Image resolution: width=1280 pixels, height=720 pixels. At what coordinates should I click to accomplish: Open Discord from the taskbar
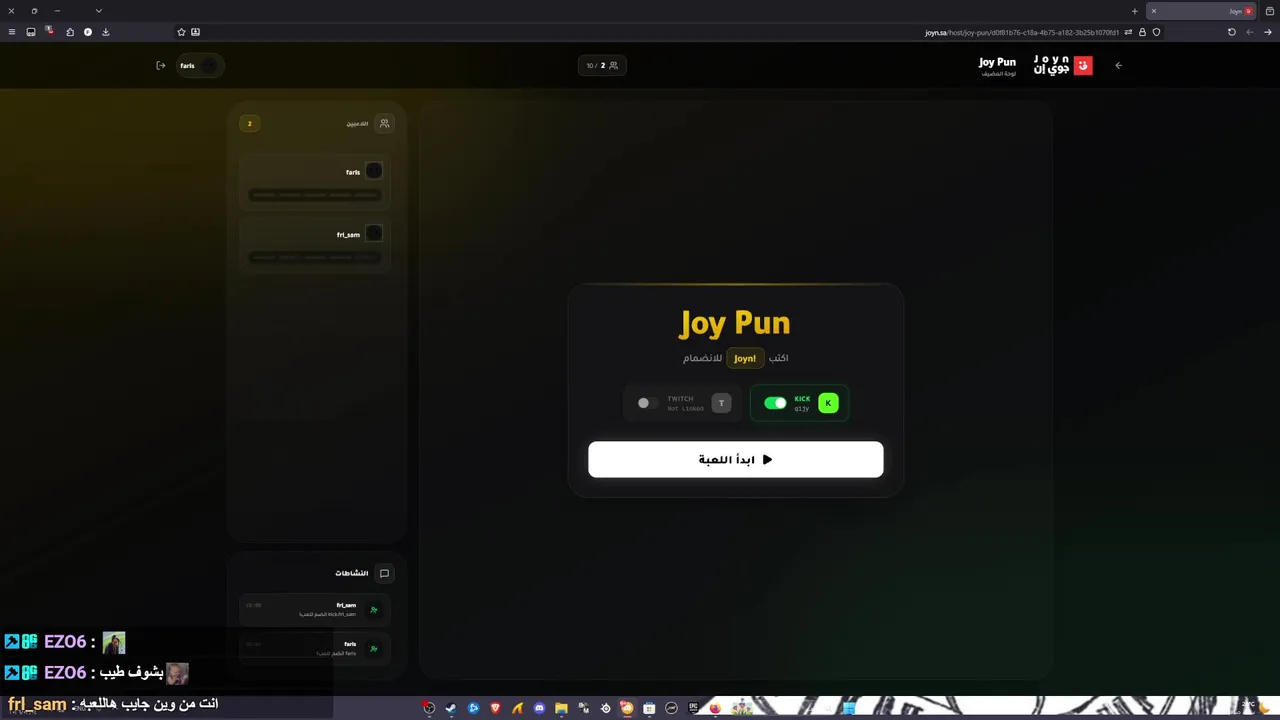coord(539,708)
